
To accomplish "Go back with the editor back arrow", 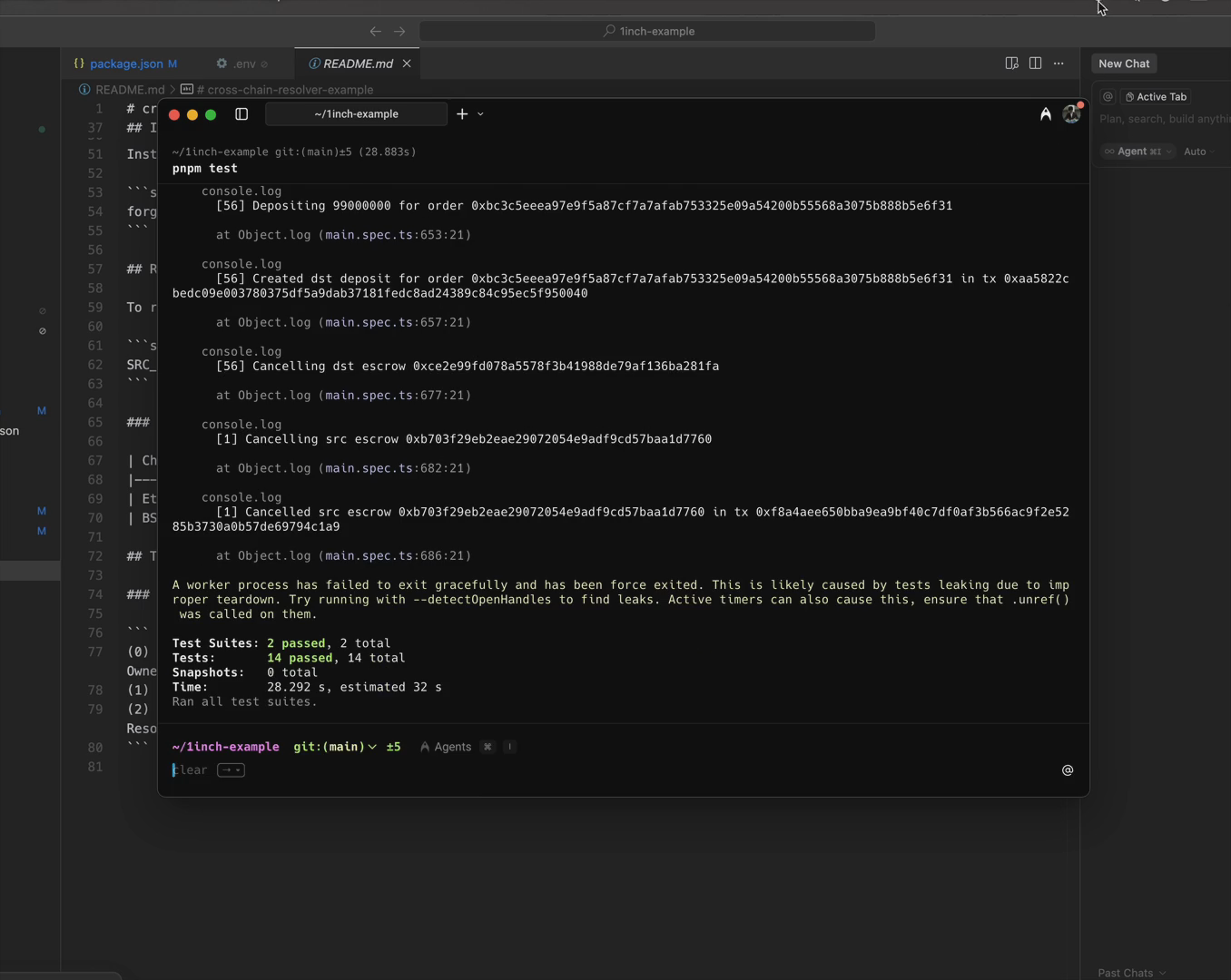I will (x=376, y=31).
